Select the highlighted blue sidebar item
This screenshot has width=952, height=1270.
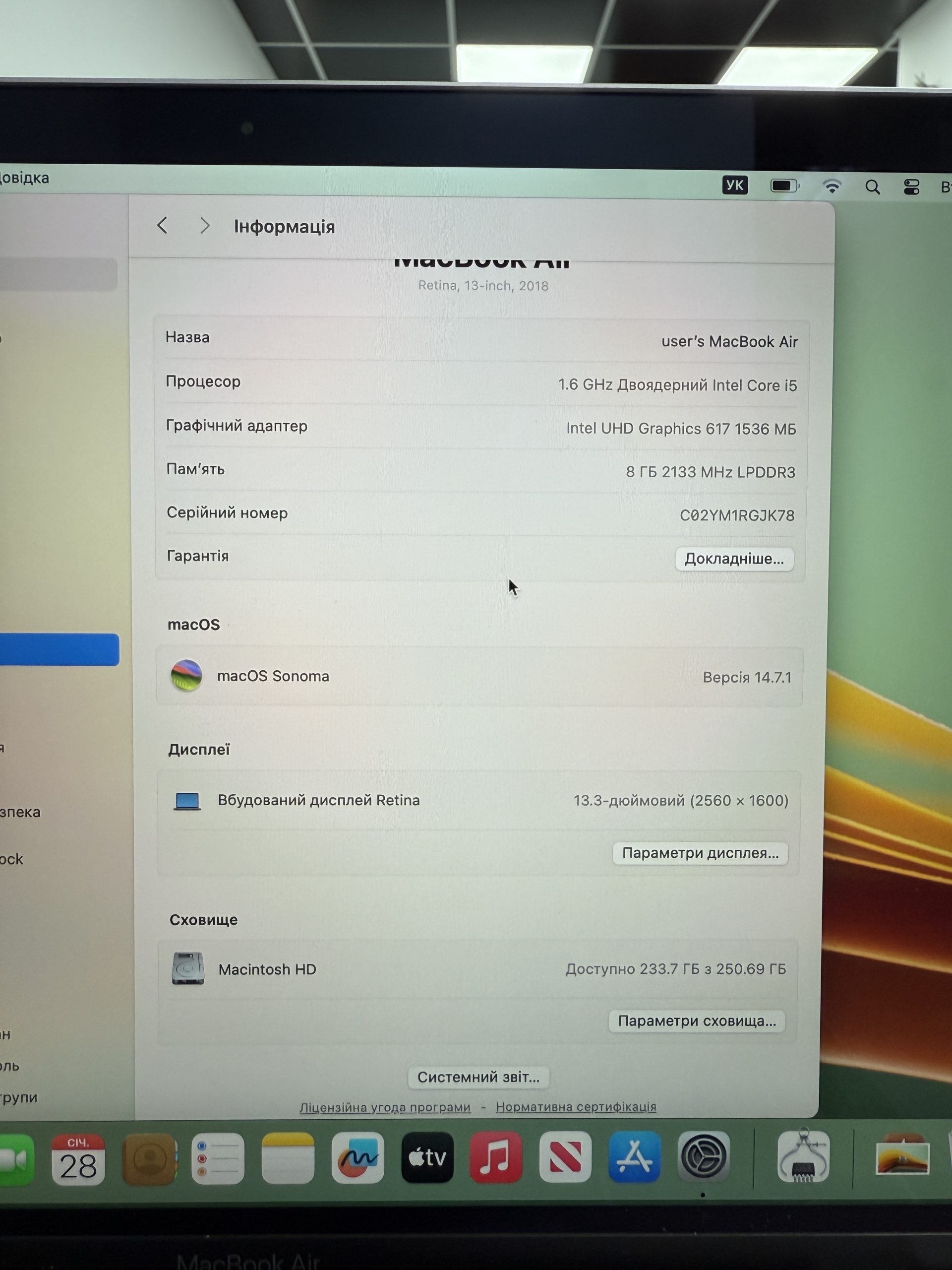click(59, 650)
